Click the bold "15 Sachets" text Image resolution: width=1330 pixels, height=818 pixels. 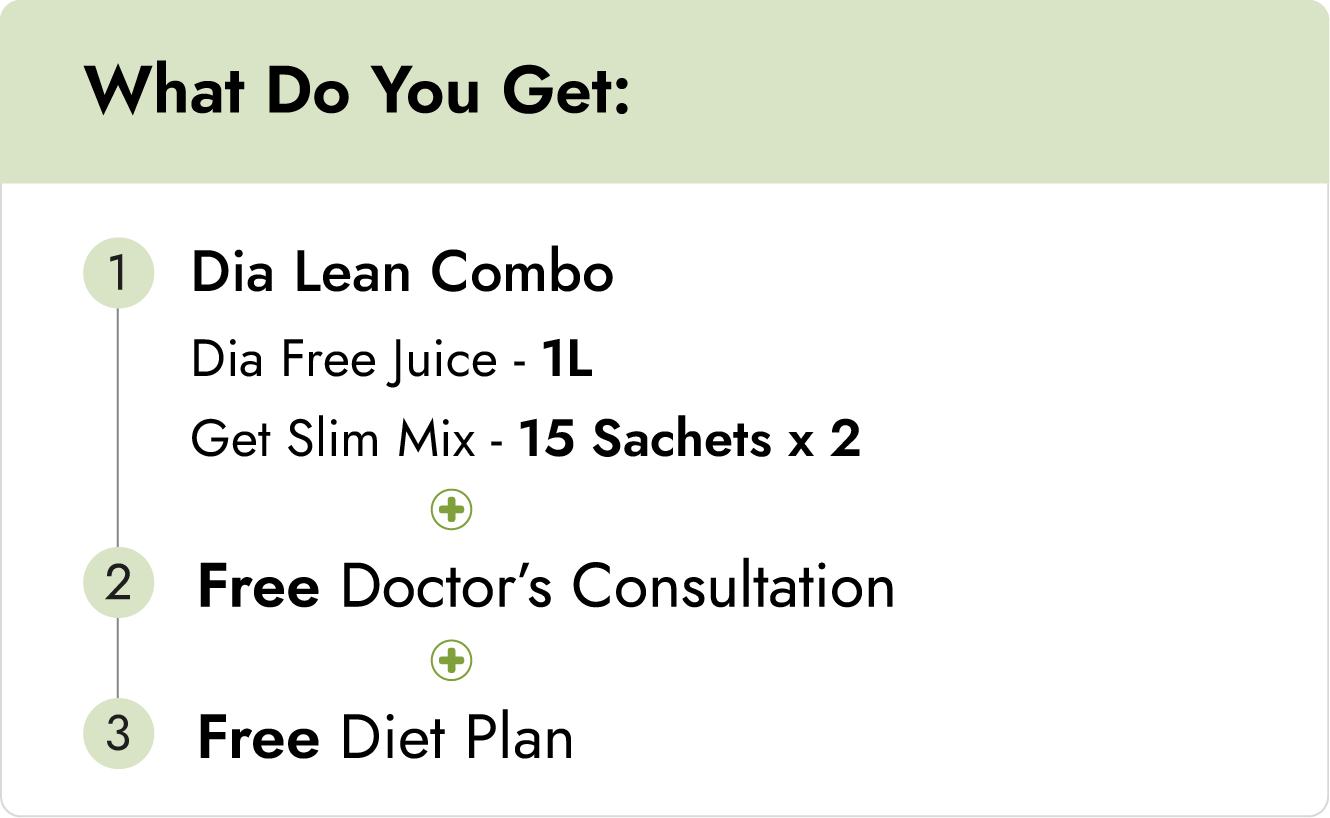[x=645, y=439]
